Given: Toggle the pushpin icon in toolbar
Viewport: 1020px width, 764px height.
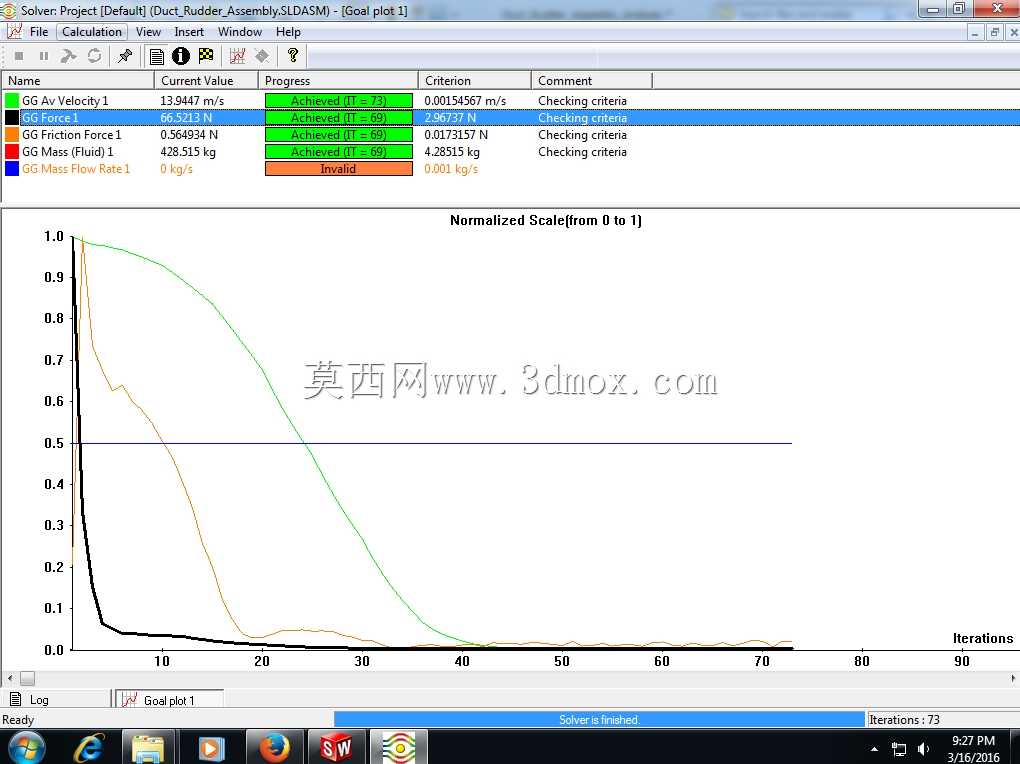Looking at the screenshot, I should coord(124,56).
